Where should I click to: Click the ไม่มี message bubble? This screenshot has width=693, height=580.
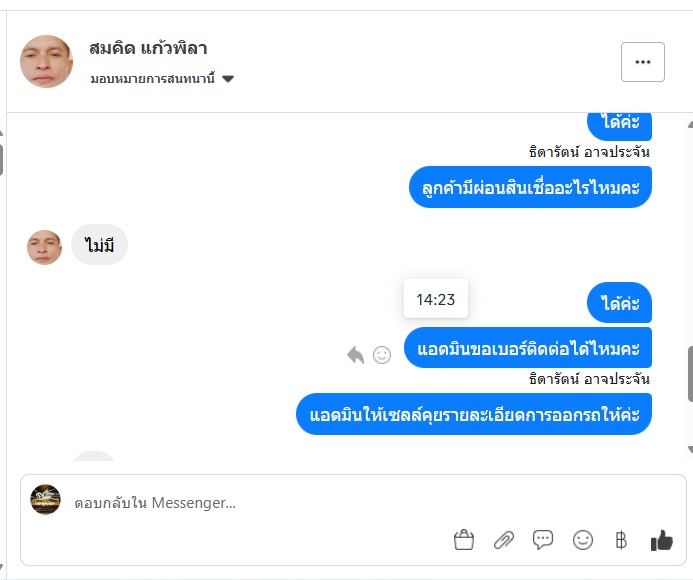click(99, 245)
